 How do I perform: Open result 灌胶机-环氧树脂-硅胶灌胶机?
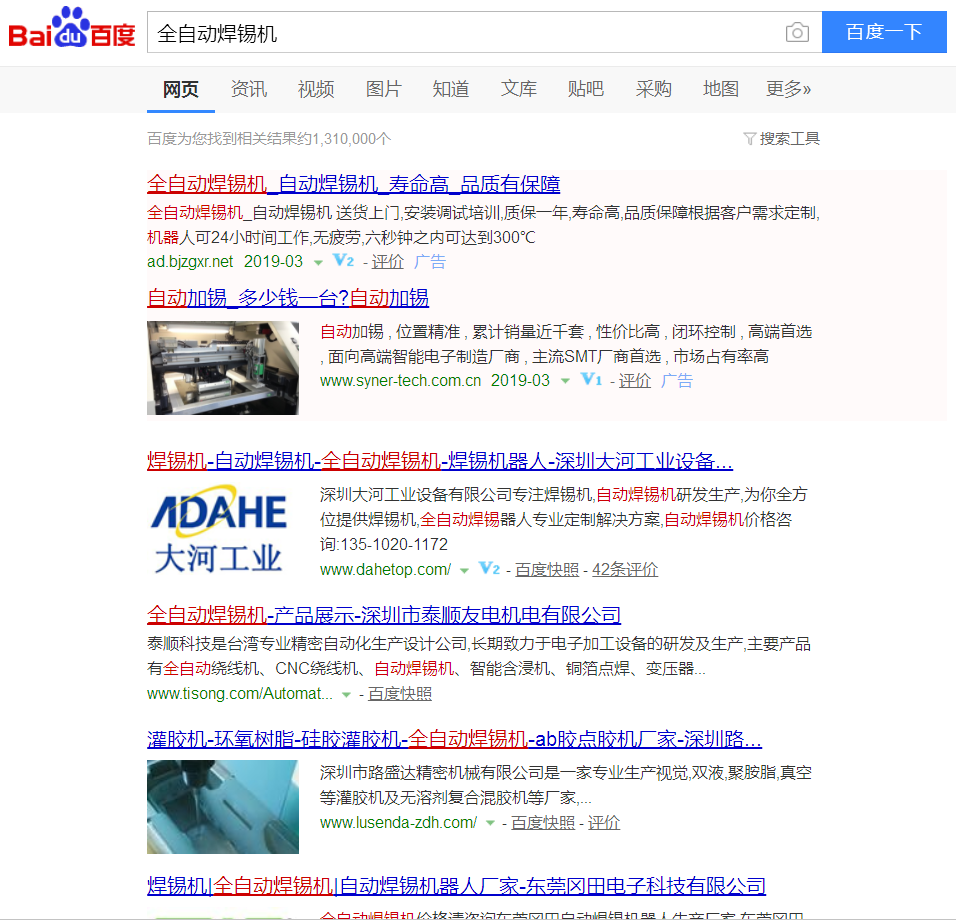454,739
